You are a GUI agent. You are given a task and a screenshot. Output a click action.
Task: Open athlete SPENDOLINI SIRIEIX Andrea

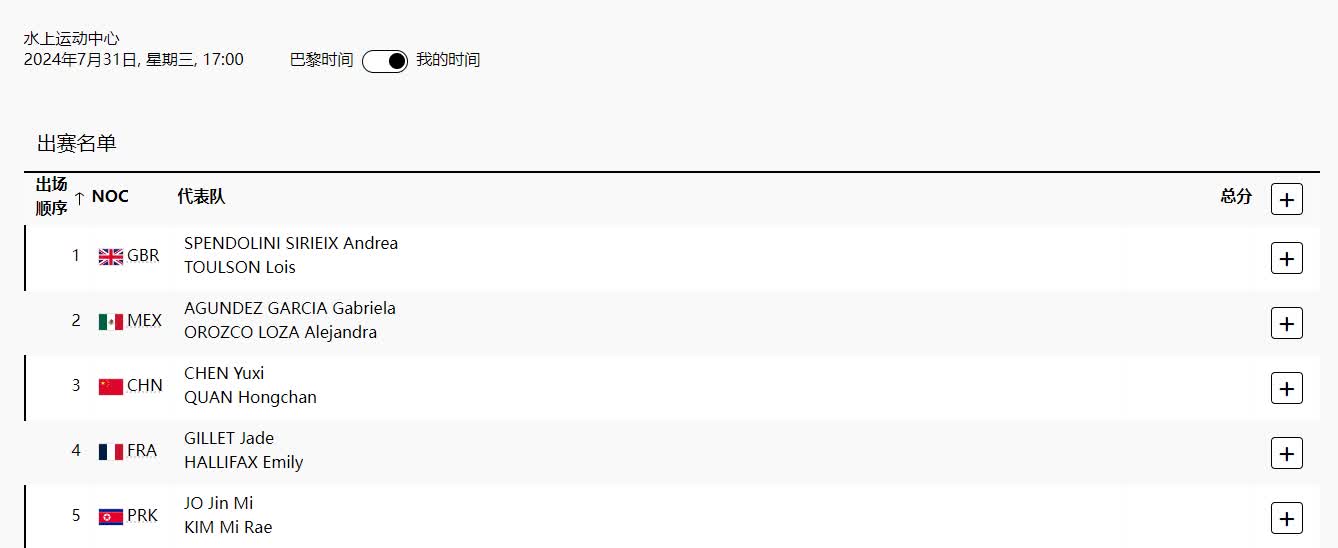291,243
